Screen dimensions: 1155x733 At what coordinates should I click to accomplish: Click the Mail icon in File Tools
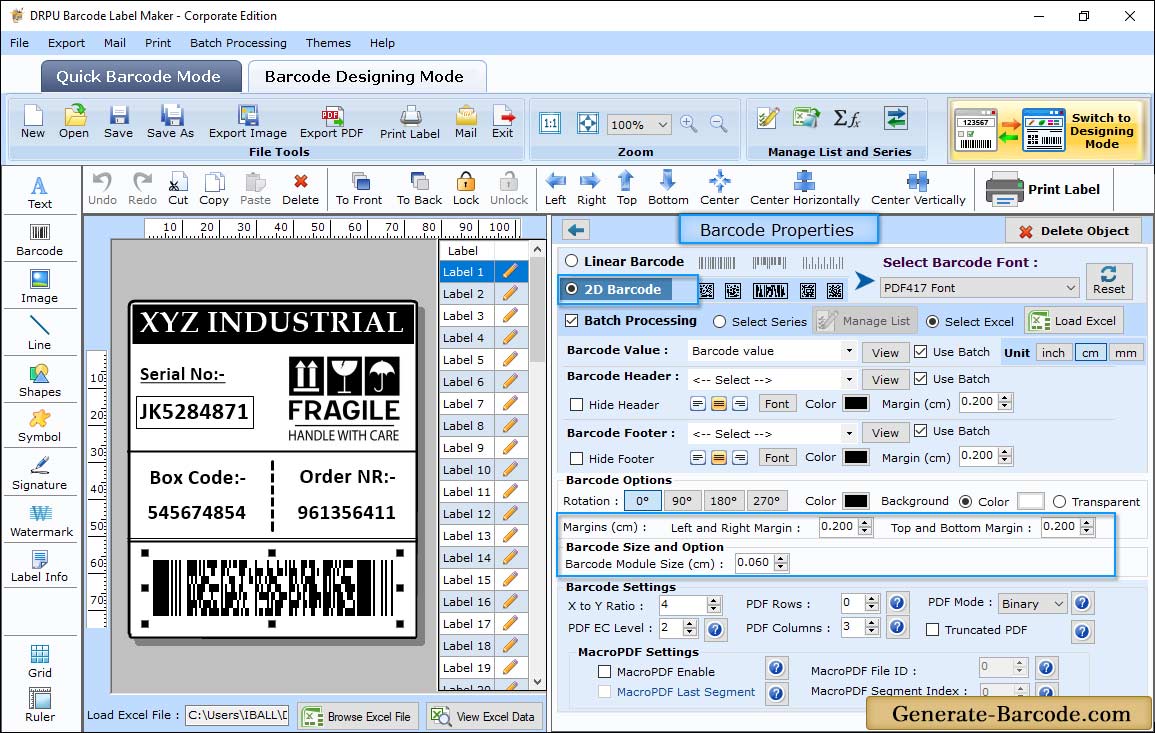466,122
